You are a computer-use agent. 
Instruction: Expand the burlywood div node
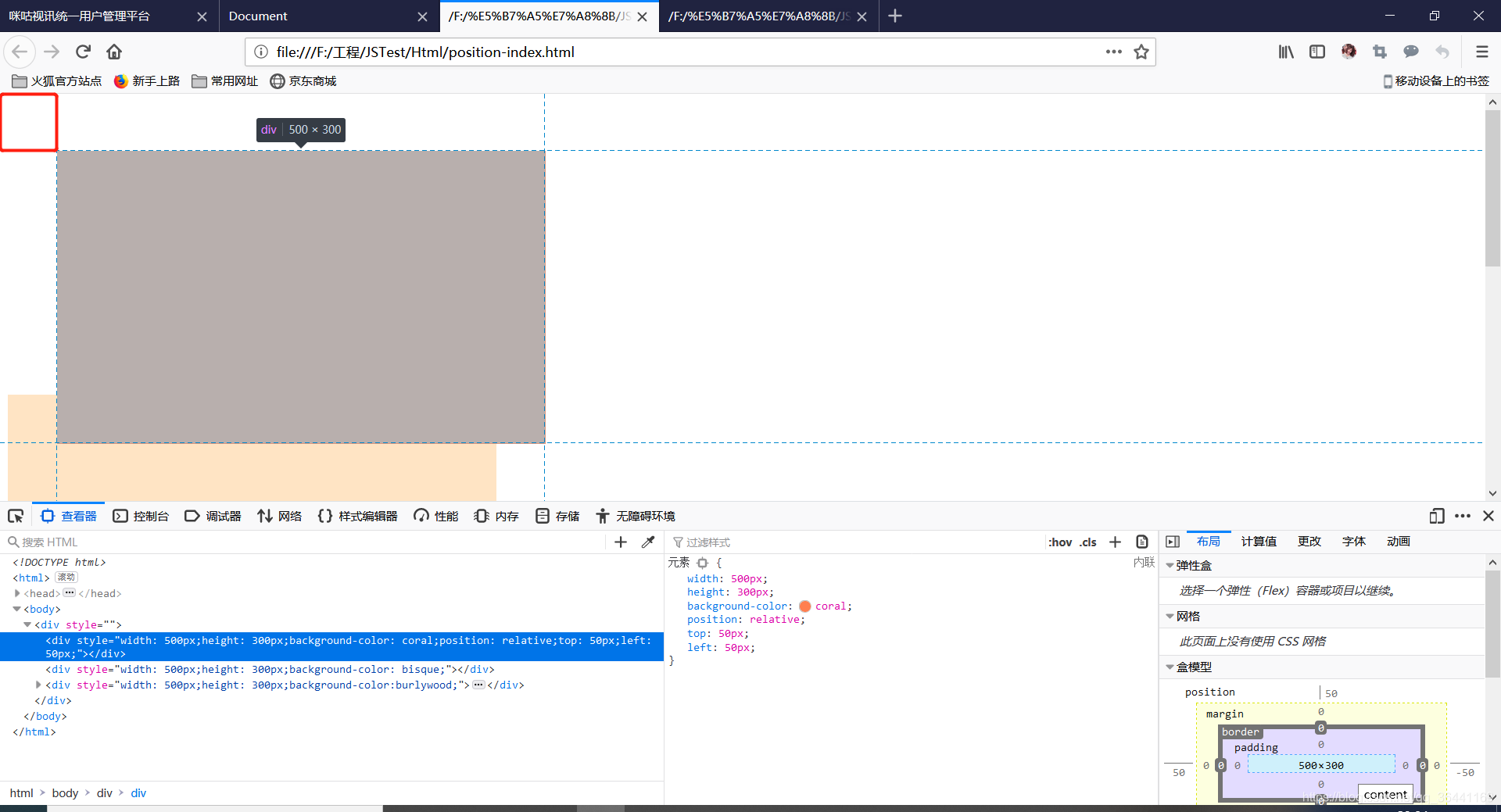tap(39, 685)
